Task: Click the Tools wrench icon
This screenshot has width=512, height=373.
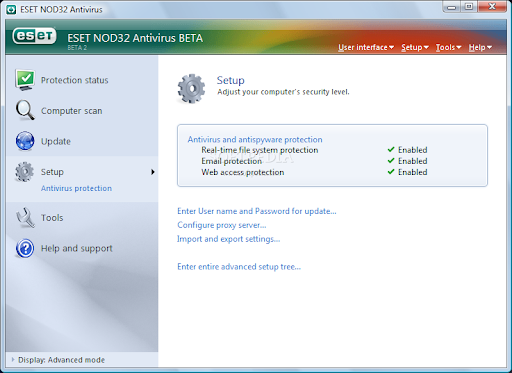Action: [x=25, y=218]
